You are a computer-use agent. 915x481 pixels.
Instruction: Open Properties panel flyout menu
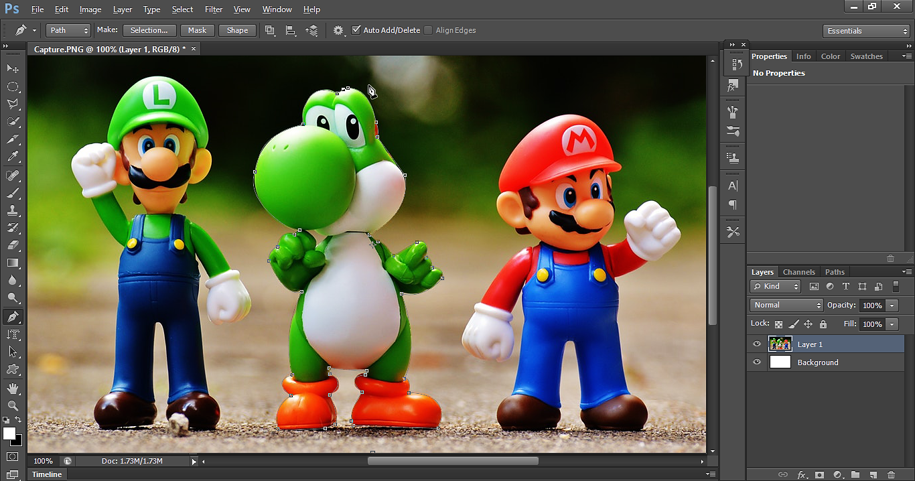pos(906,57)
